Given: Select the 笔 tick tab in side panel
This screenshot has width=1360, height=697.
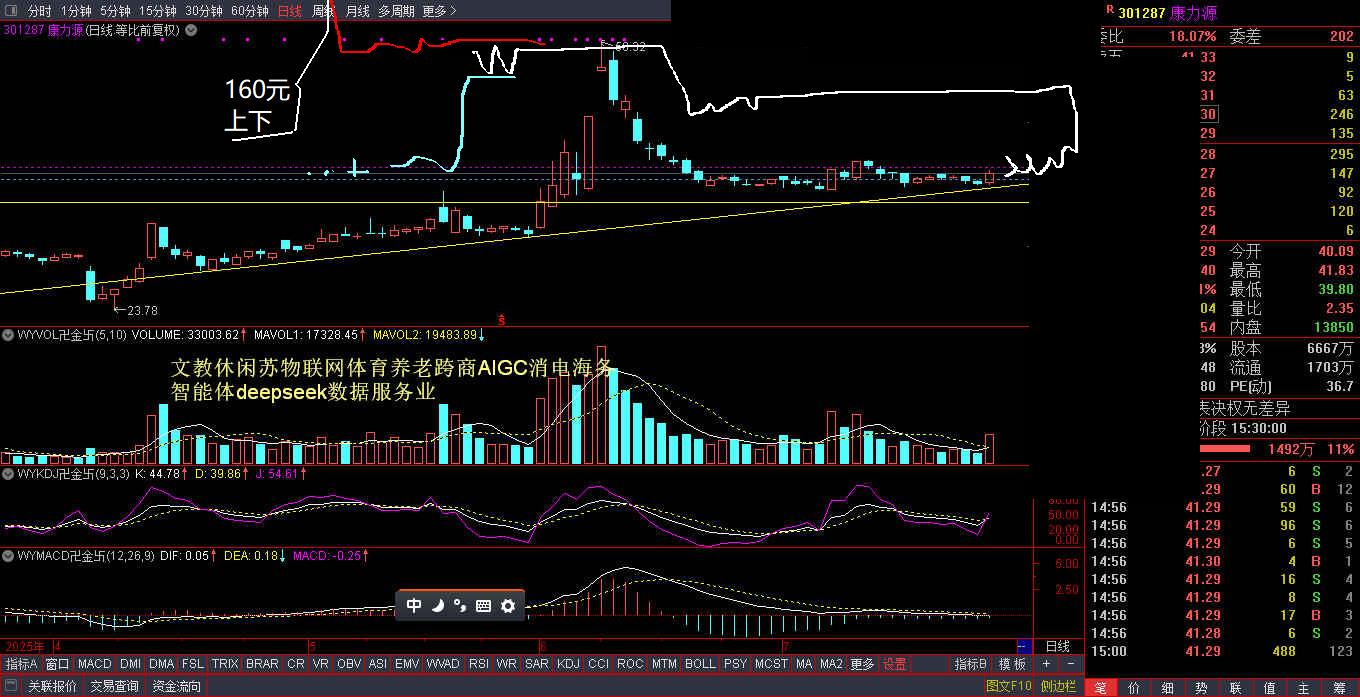Looking at the screenshot, I should [x=1100, y=688].
